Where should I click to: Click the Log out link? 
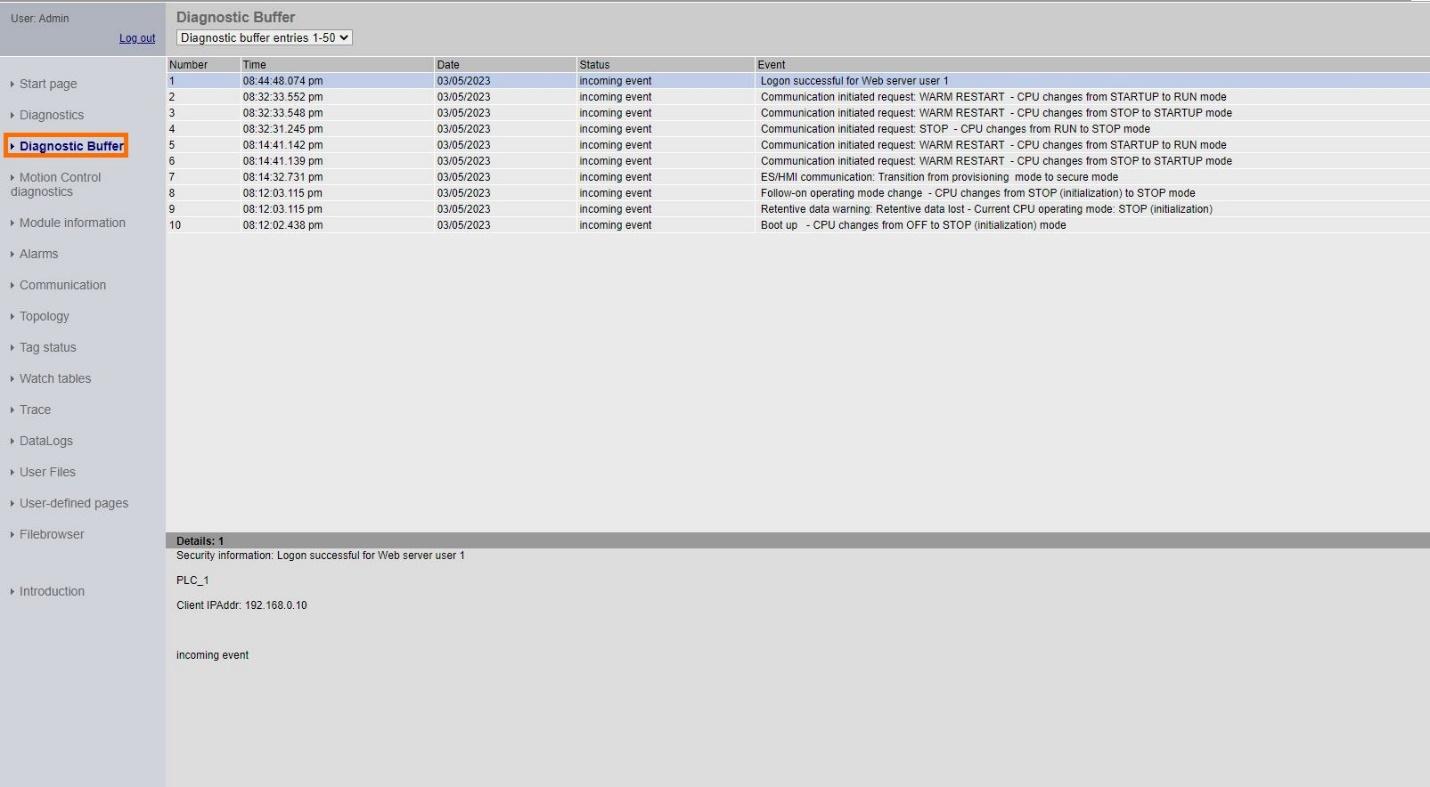[137, 37]
